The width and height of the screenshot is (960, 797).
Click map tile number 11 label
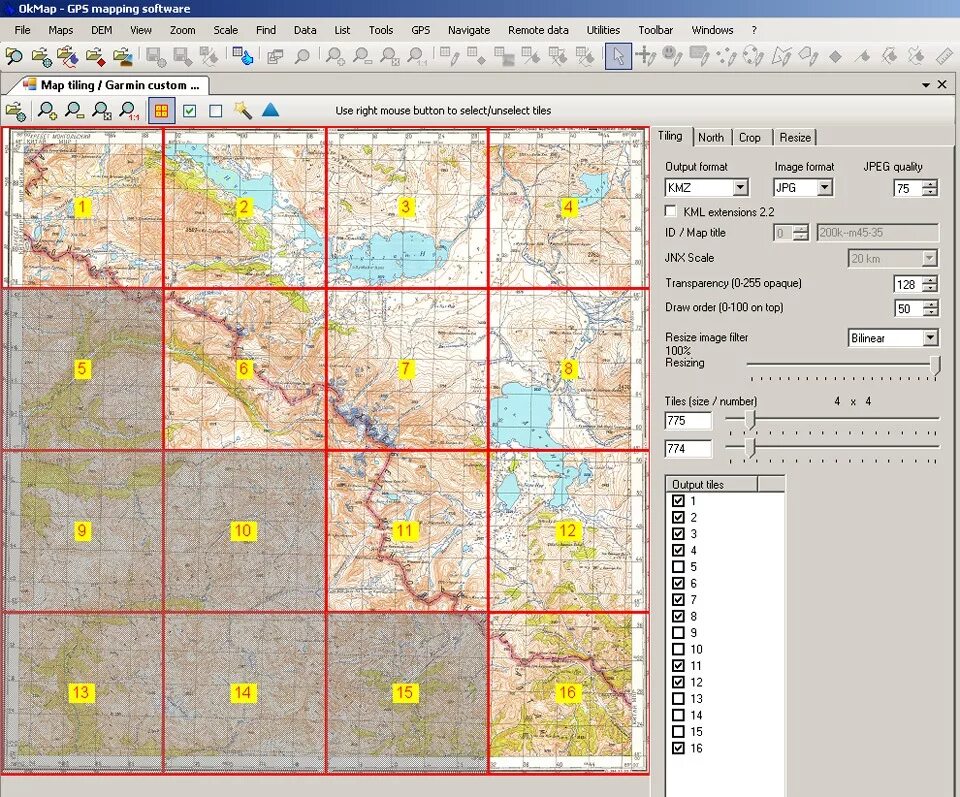click(404, 530)
